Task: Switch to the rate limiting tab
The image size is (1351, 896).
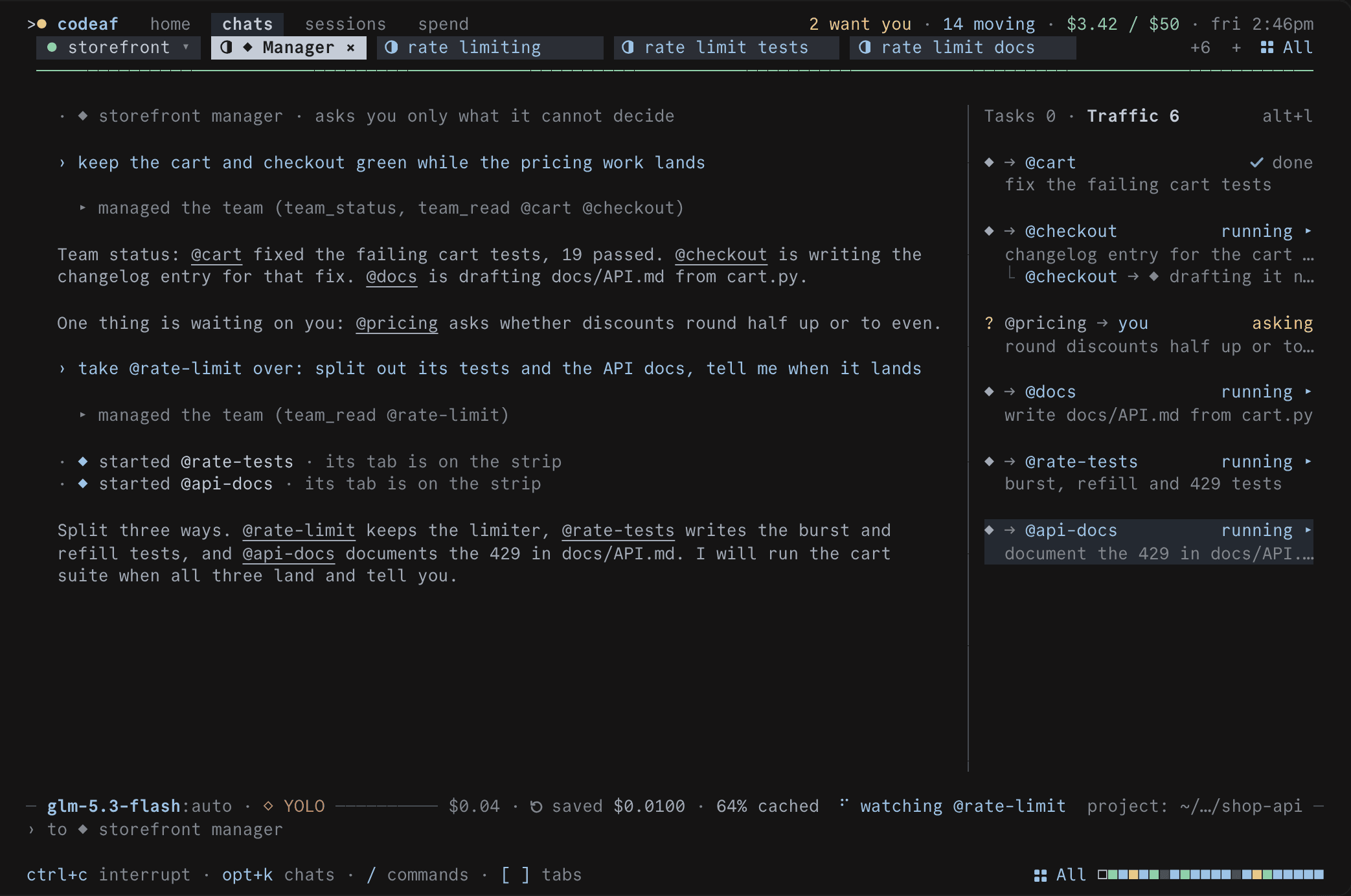Action: (490, 47)
